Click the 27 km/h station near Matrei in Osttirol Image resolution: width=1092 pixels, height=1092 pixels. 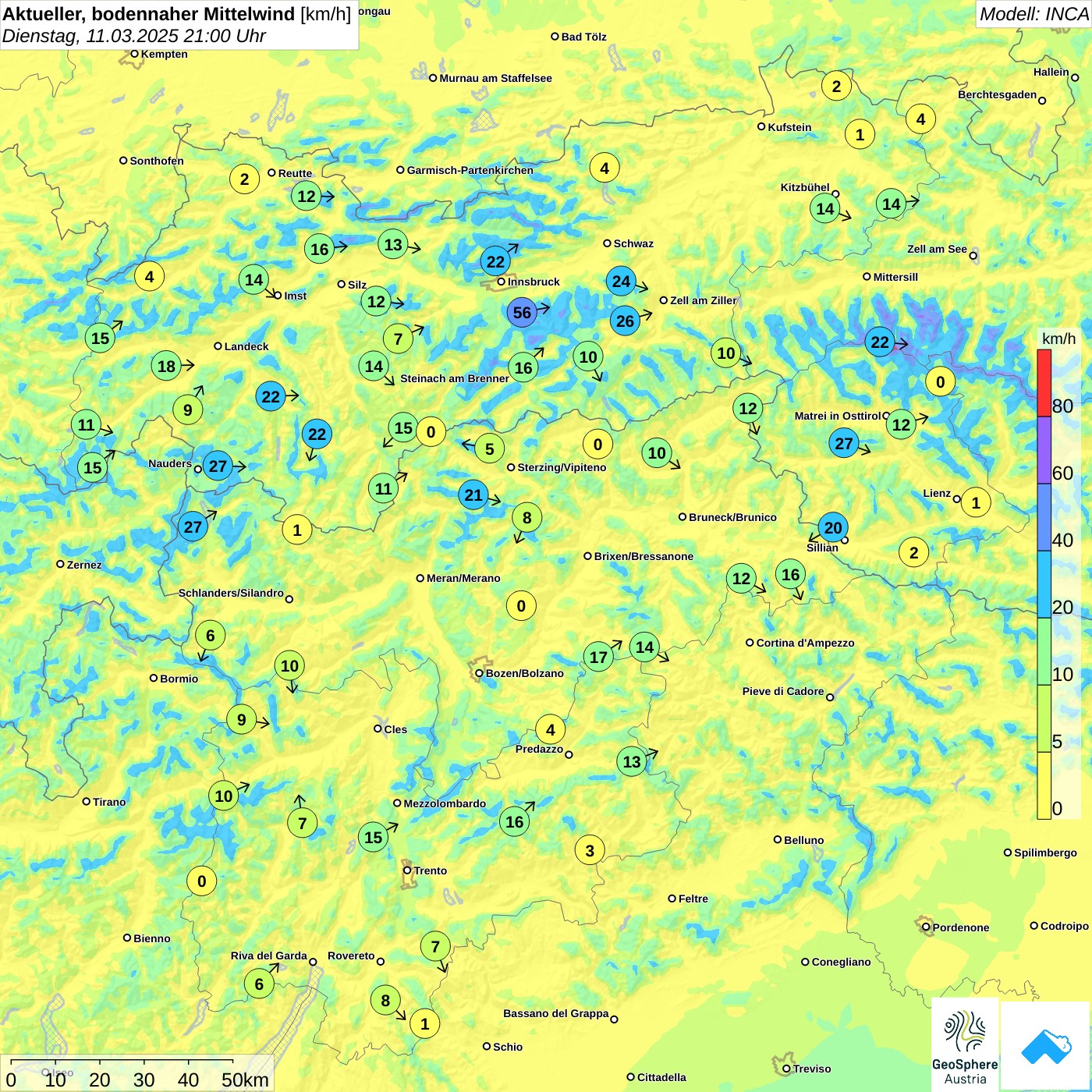coord(844,444)
